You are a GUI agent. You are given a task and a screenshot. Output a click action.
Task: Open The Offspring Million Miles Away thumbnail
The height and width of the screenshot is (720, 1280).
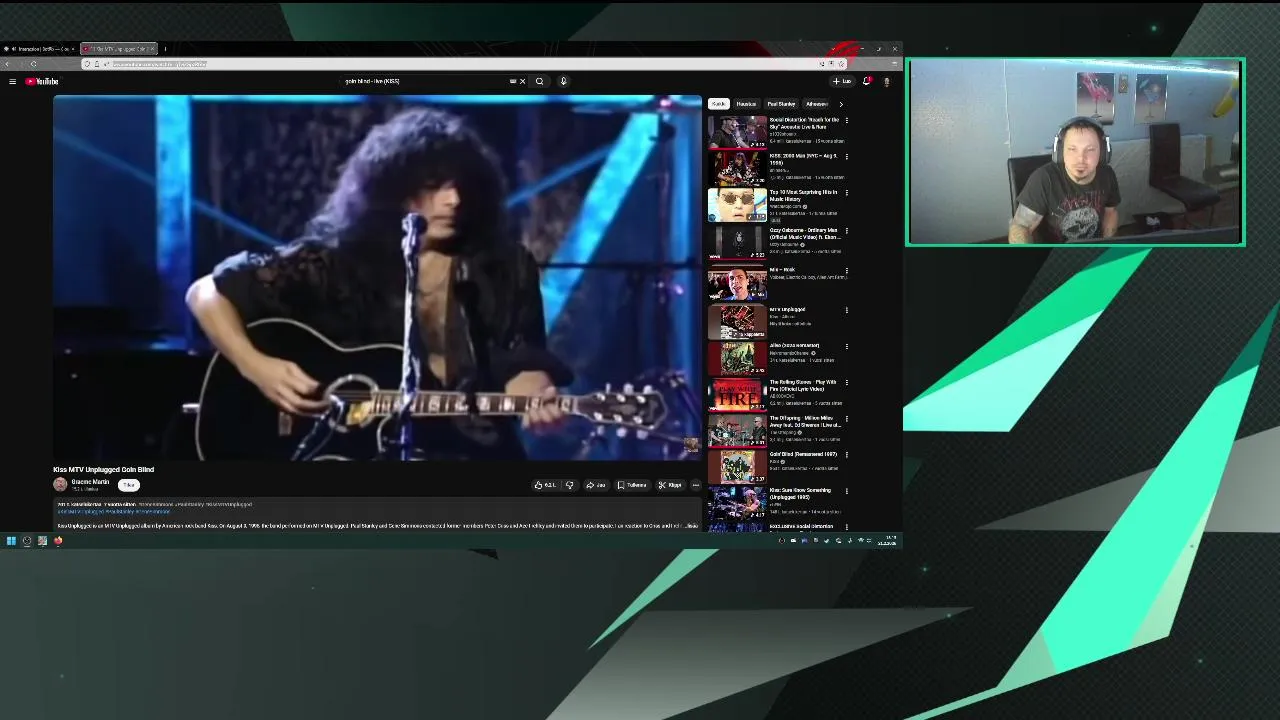click(737, 431)
